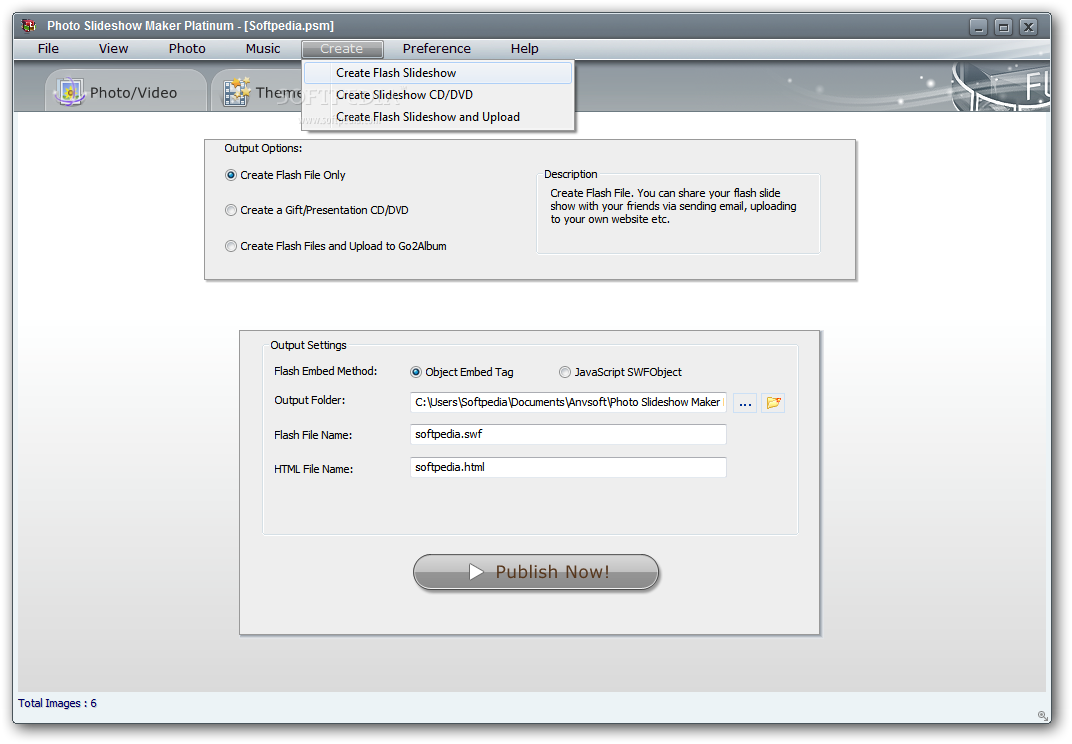
Task: Choose Create Flash Slideshow menu entry
Action: [x=438, y=72]
